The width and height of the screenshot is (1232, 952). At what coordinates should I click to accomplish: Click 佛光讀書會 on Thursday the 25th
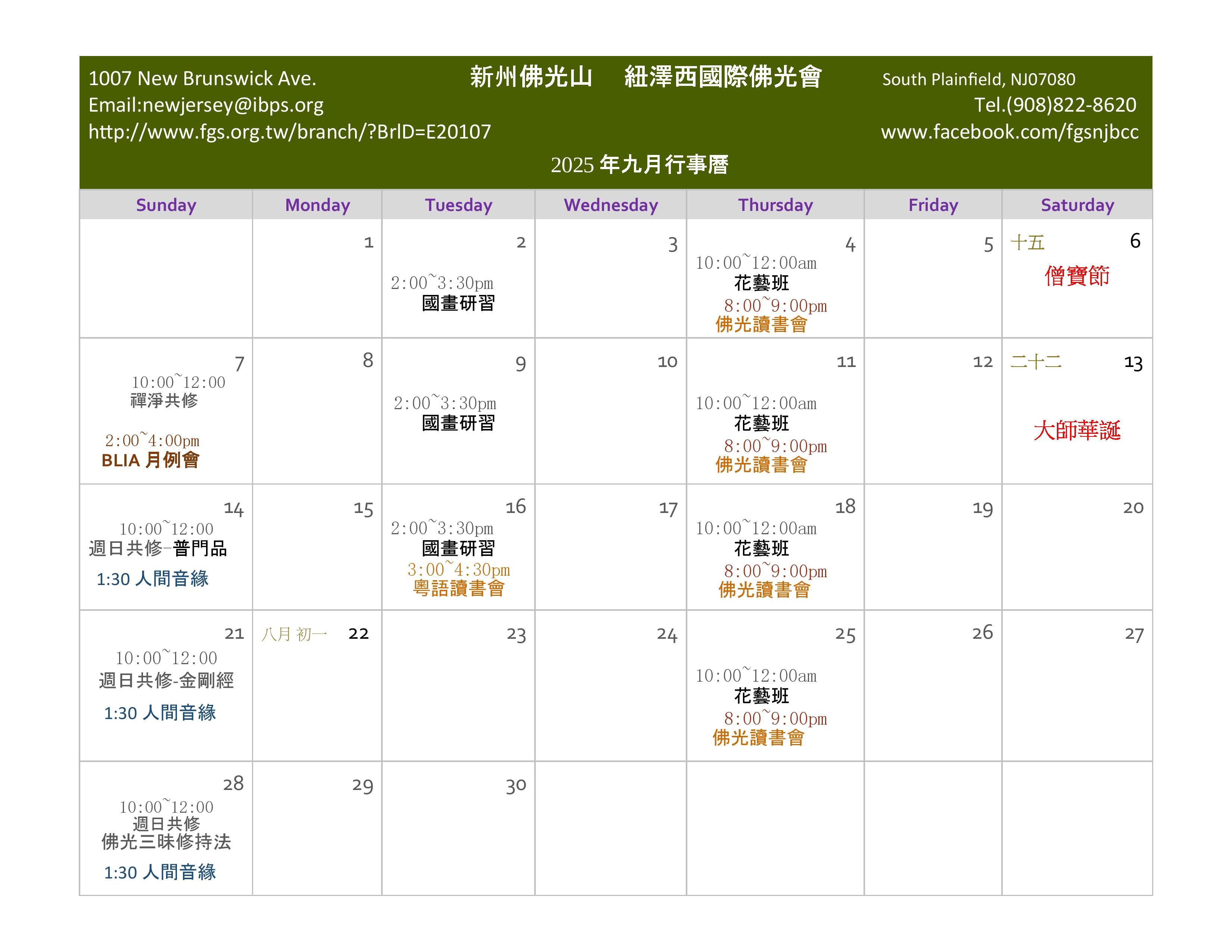click(x=758, y=738)
